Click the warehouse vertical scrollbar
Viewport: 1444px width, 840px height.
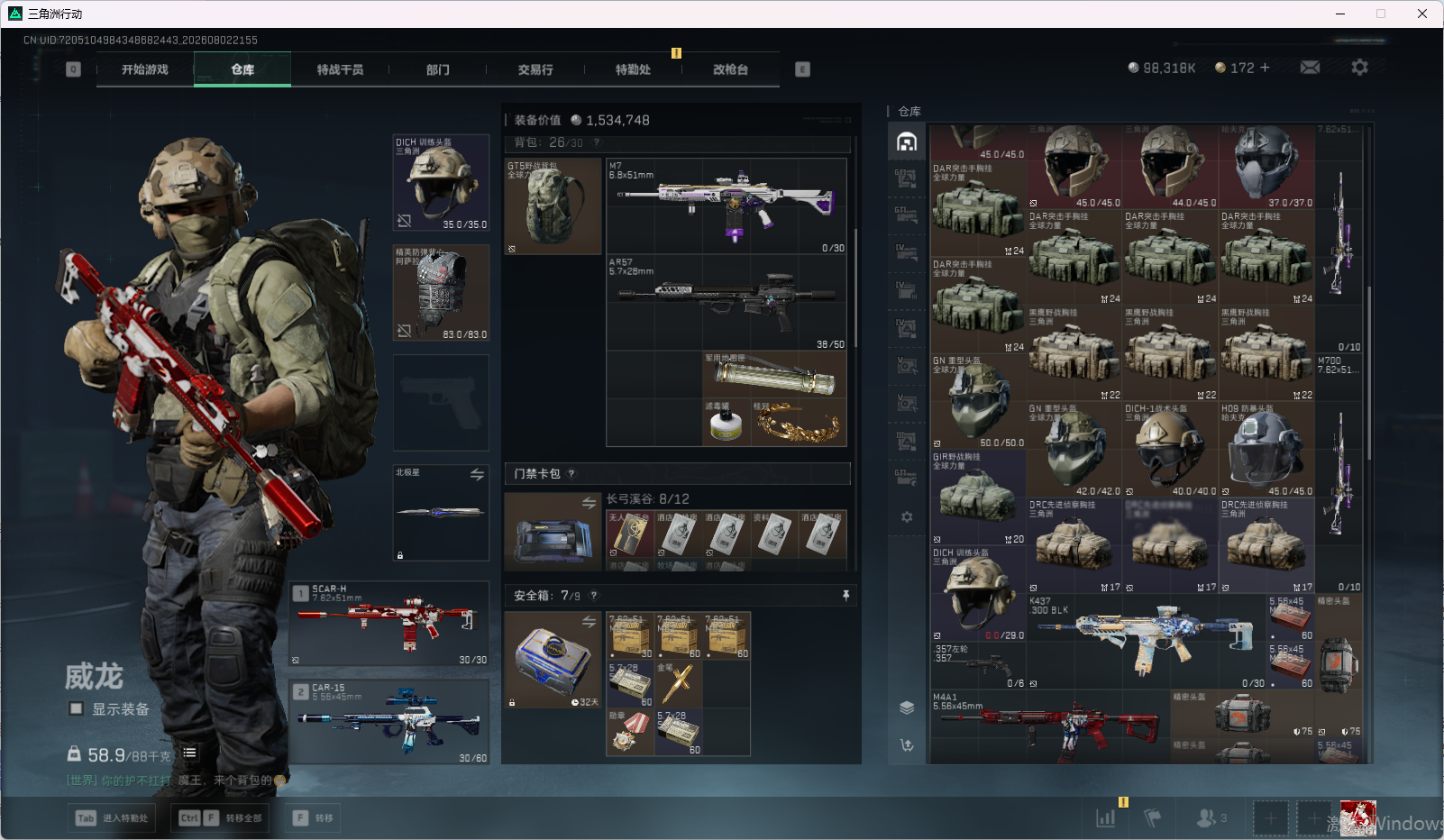pos(1369,374)
